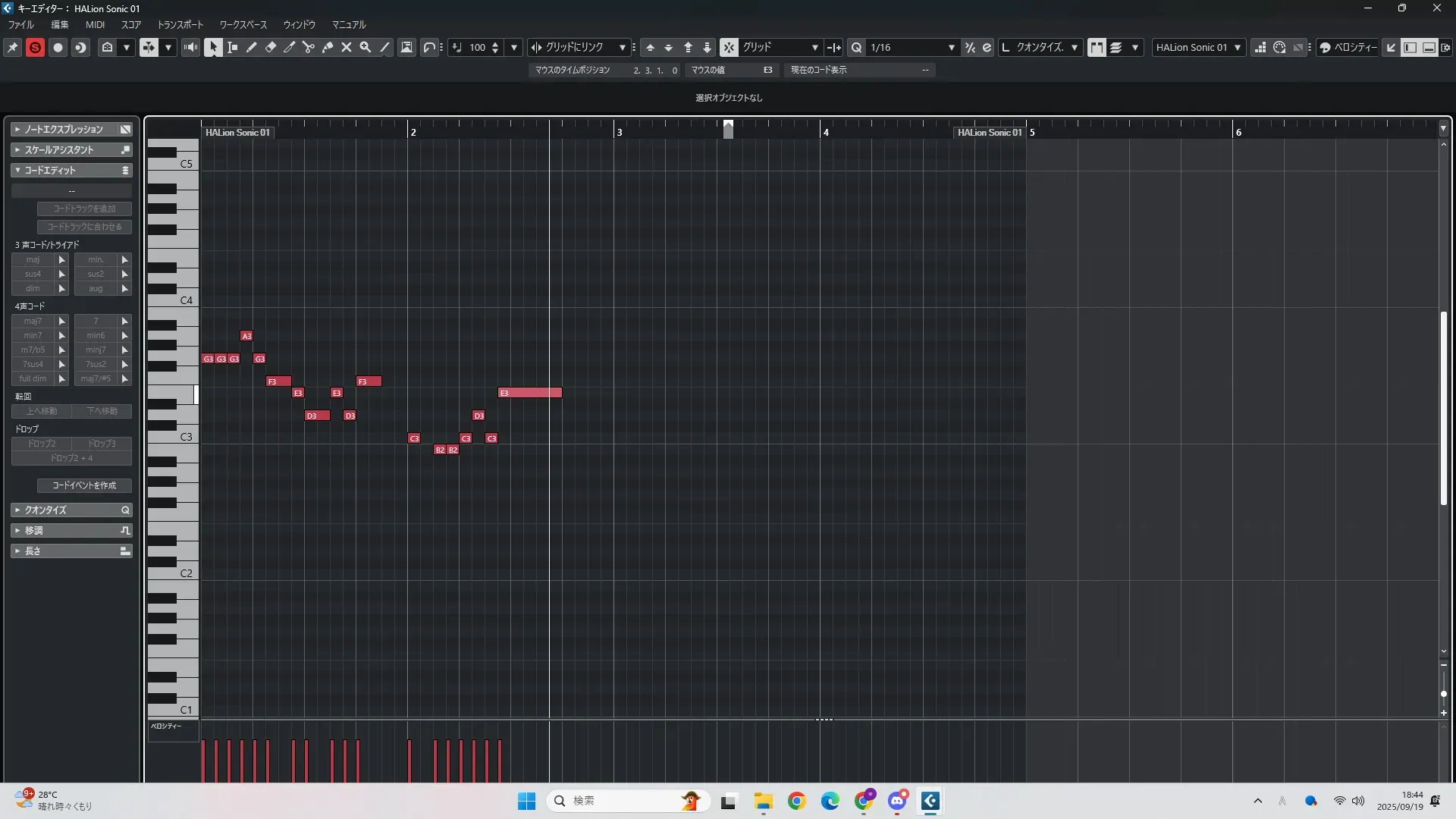Toggle Solo Editor button
1456x819 pixels.
[x=35, y=47]
